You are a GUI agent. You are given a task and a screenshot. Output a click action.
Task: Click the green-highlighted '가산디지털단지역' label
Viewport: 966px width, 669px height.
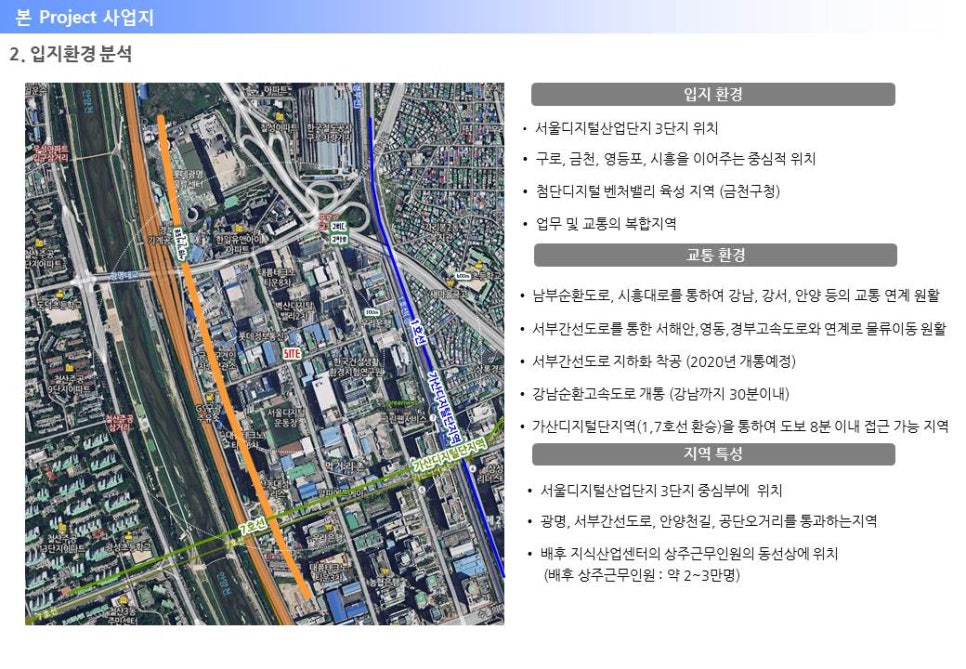coord(450,454)
